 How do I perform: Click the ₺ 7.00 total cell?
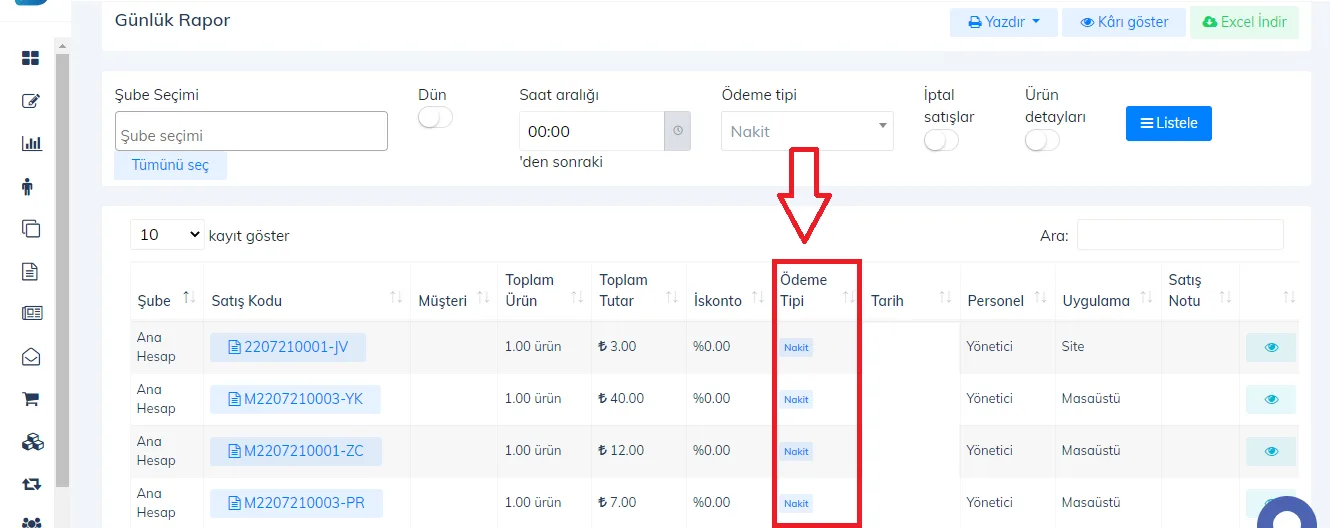[639, 503]
